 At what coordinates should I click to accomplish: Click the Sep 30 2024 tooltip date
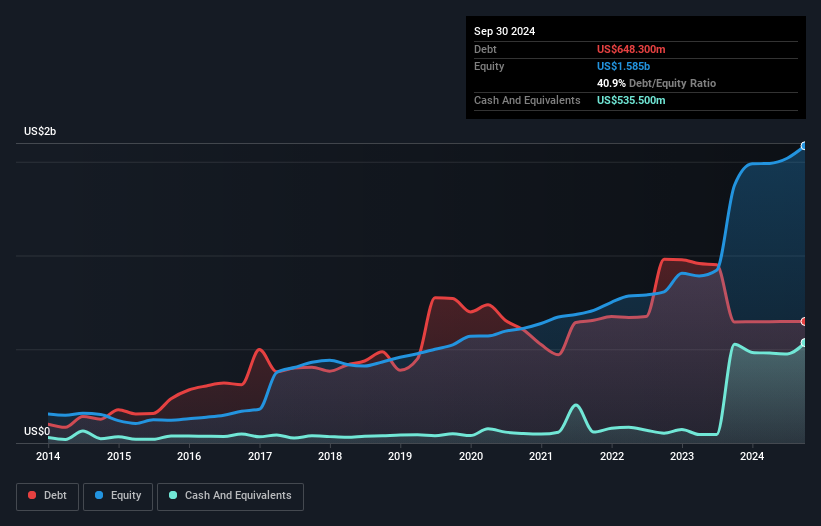(504, 31)
